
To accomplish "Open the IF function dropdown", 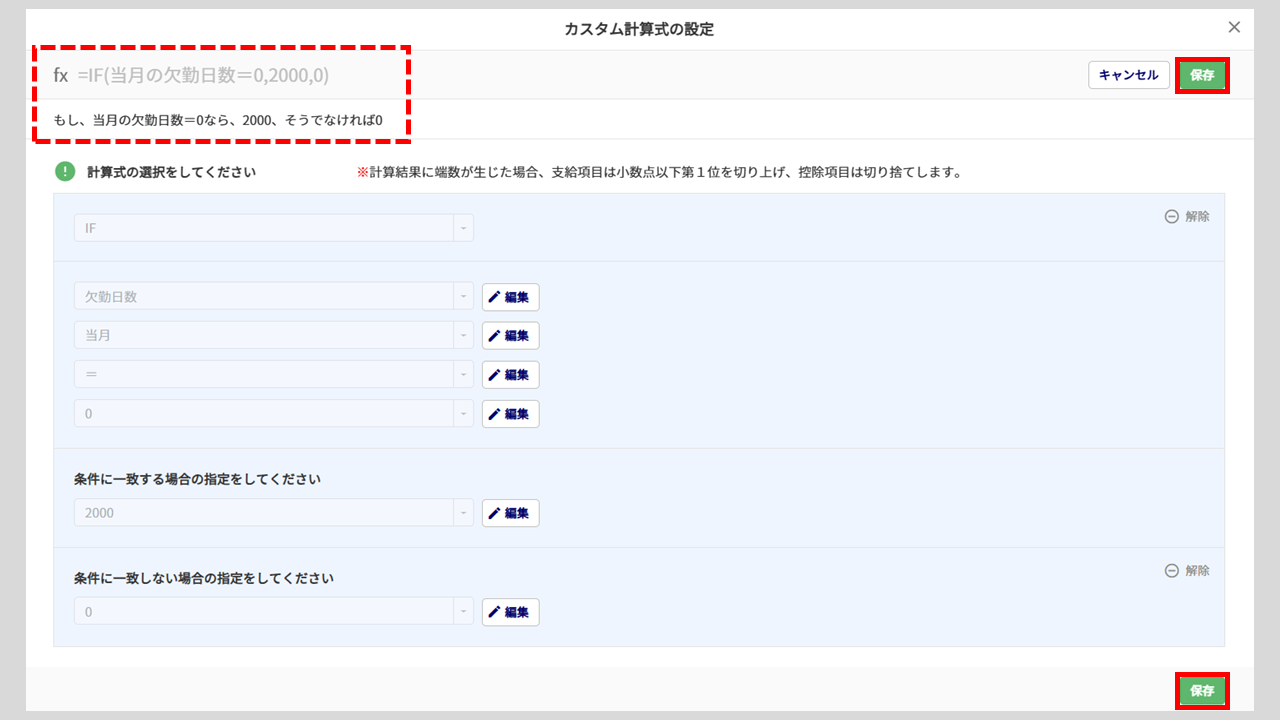I will (274, 228).
